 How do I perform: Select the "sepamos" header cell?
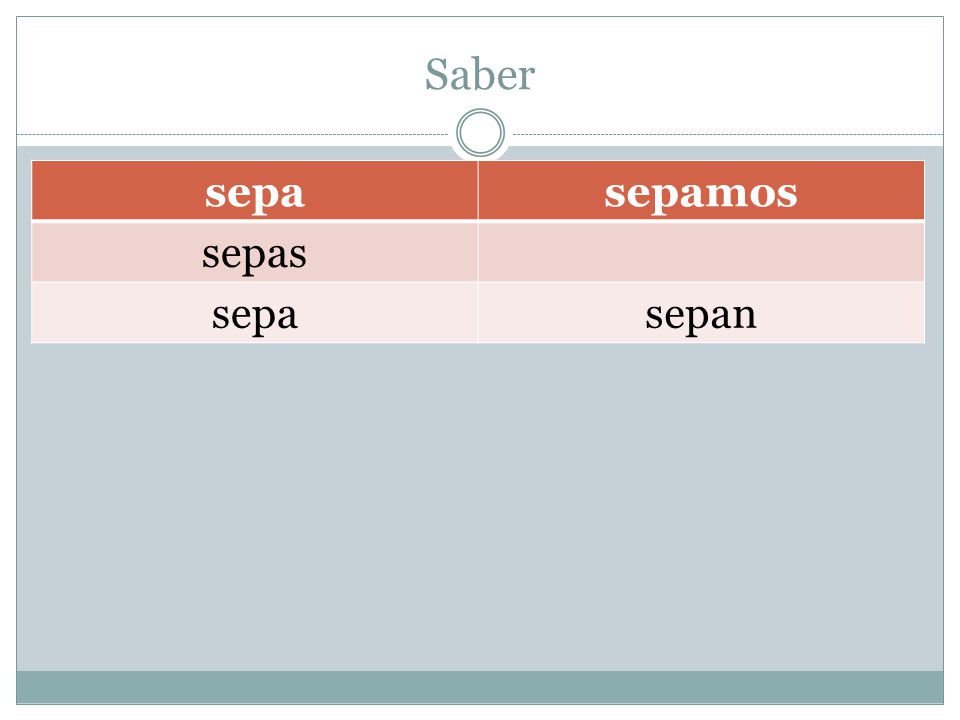pyautogui.click(x=702, y=190)
